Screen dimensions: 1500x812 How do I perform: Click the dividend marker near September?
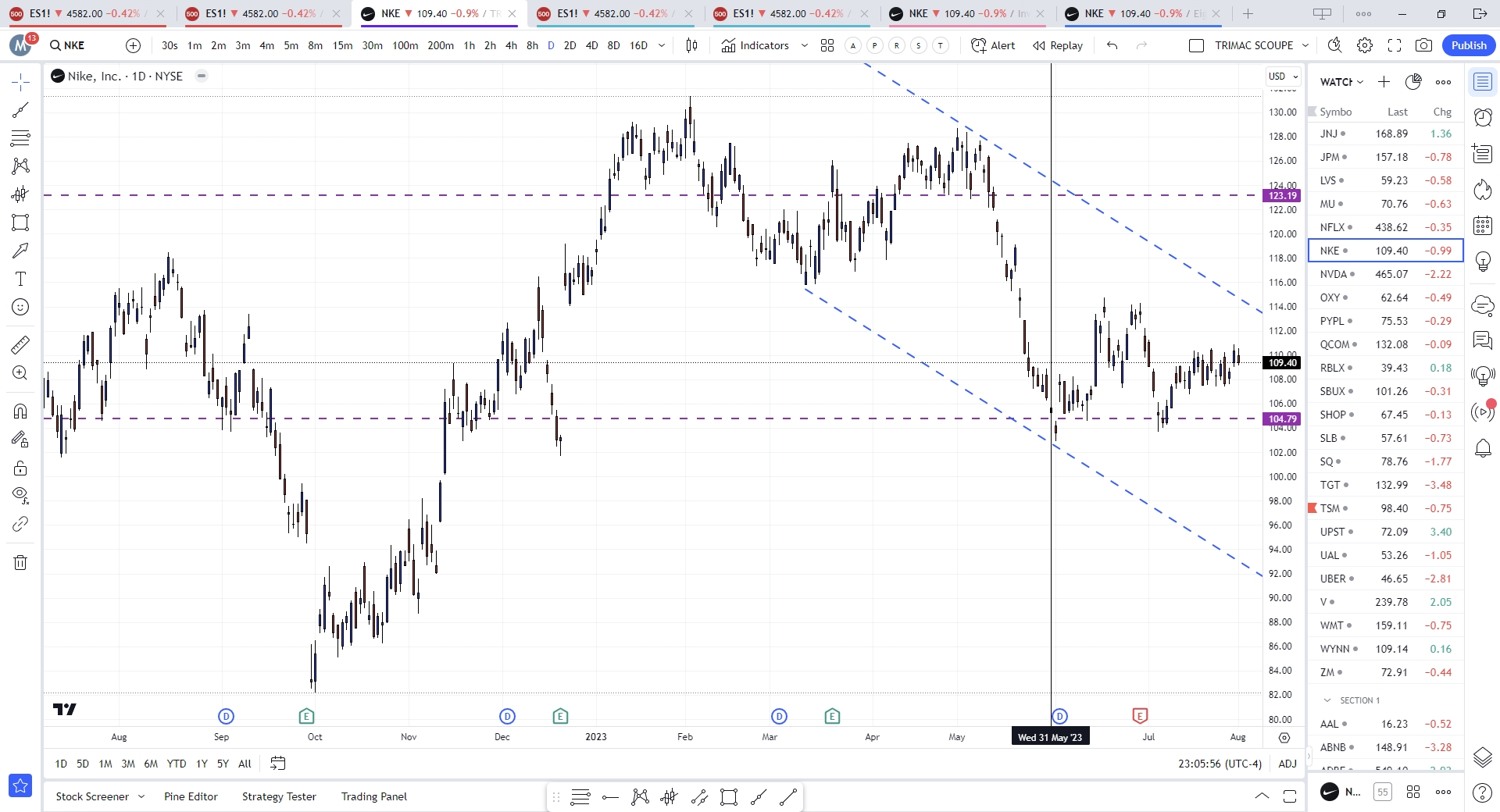226,716
